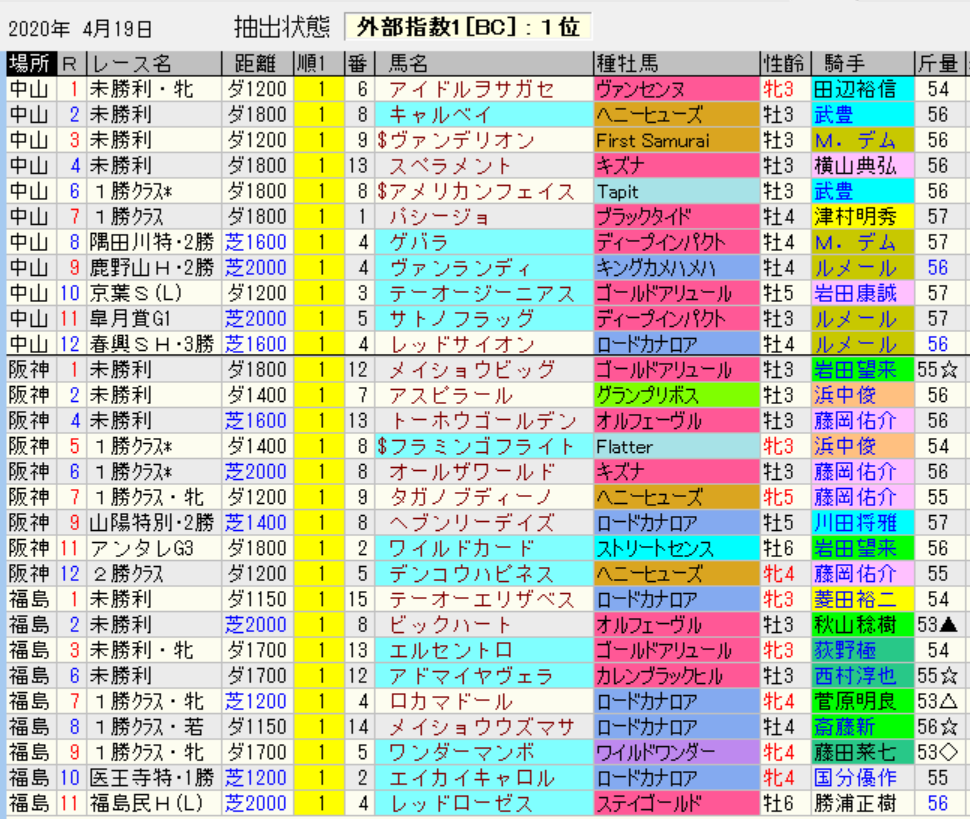Click the 騎手 column header

click(843, 64)
